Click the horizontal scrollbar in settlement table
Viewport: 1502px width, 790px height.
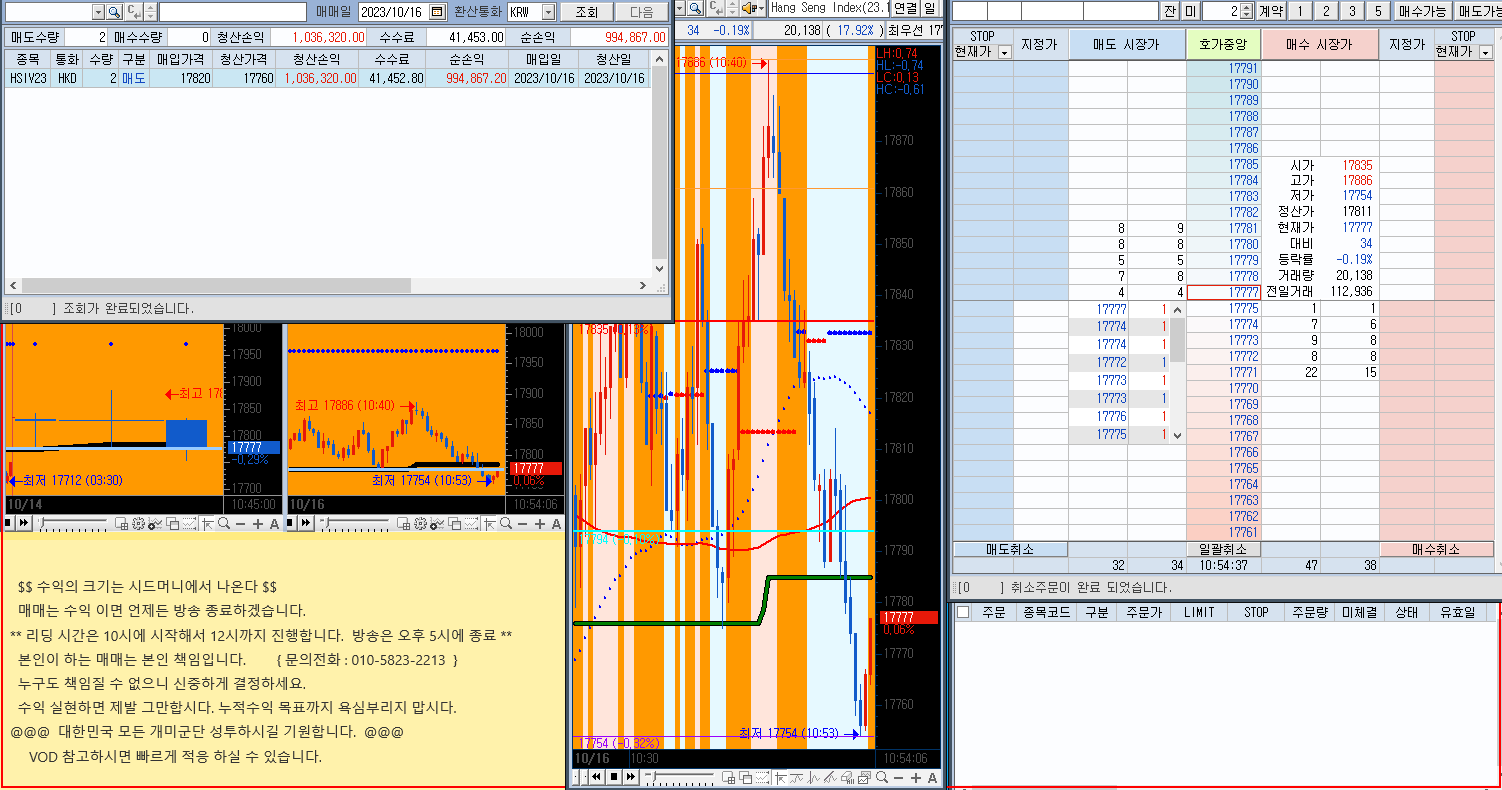329,285
